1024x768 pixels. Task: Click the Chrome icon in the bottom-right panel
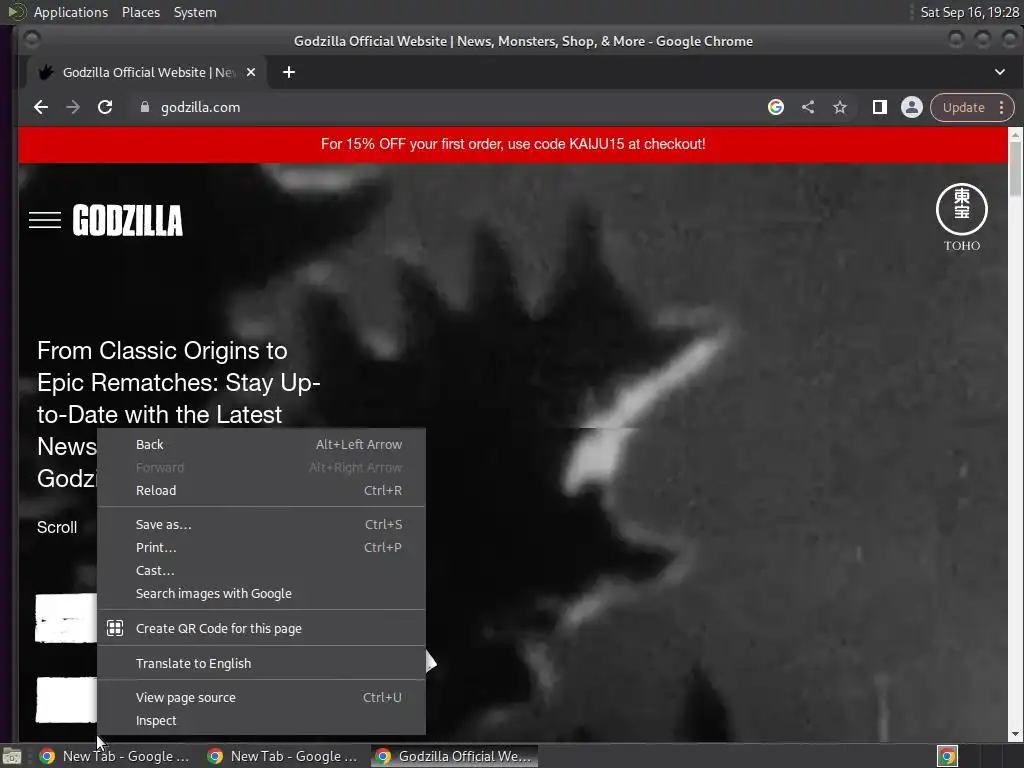click(x=947, y=756)
